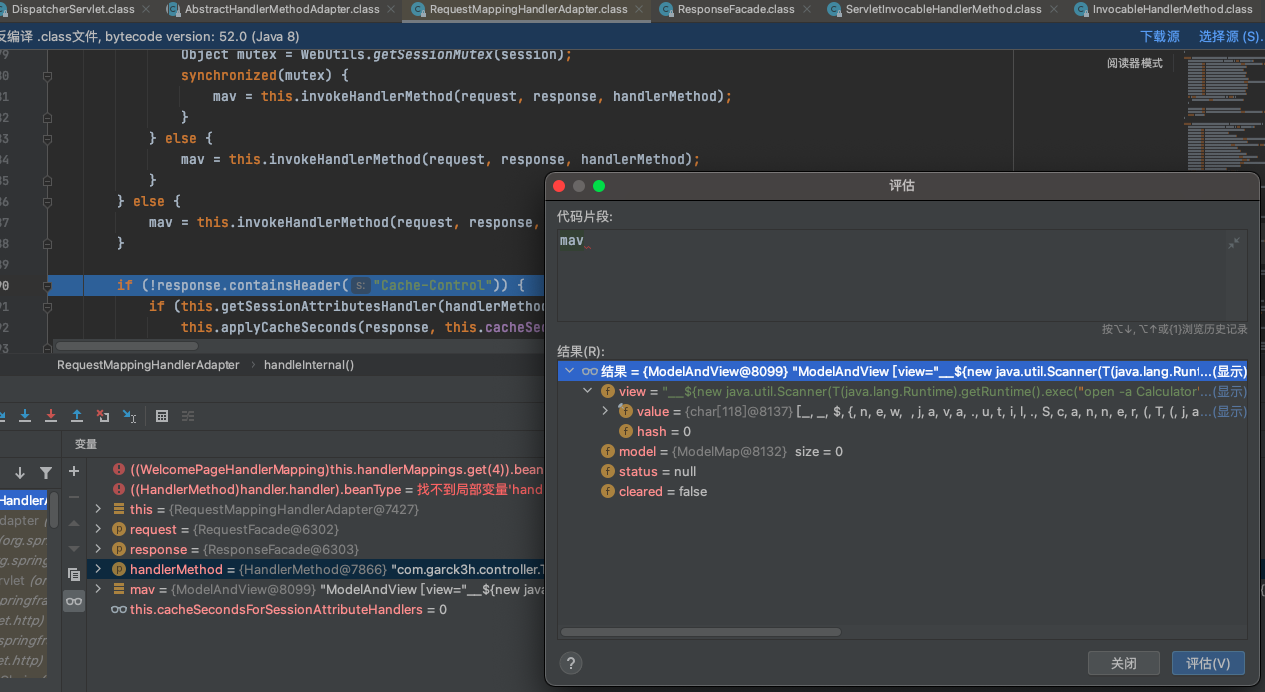
Task: Click the 下载源 download sources link
Action: (1160, 36)
